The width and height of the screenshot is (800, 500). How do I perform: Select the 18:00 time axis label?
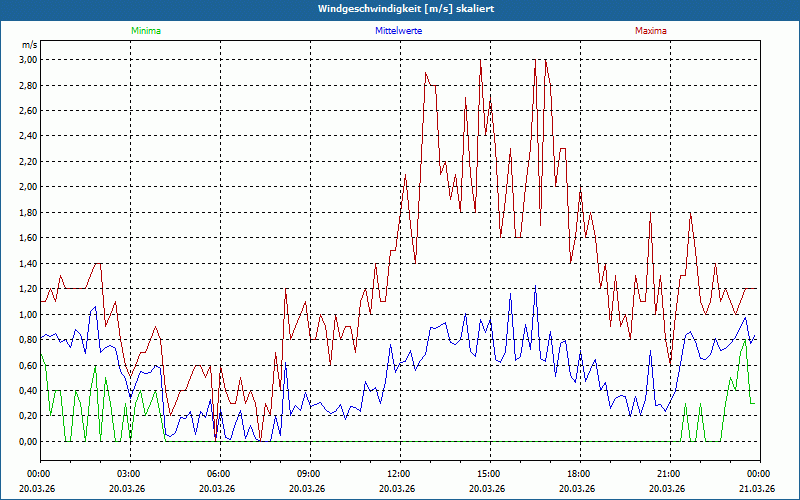[x=579, y=474]
